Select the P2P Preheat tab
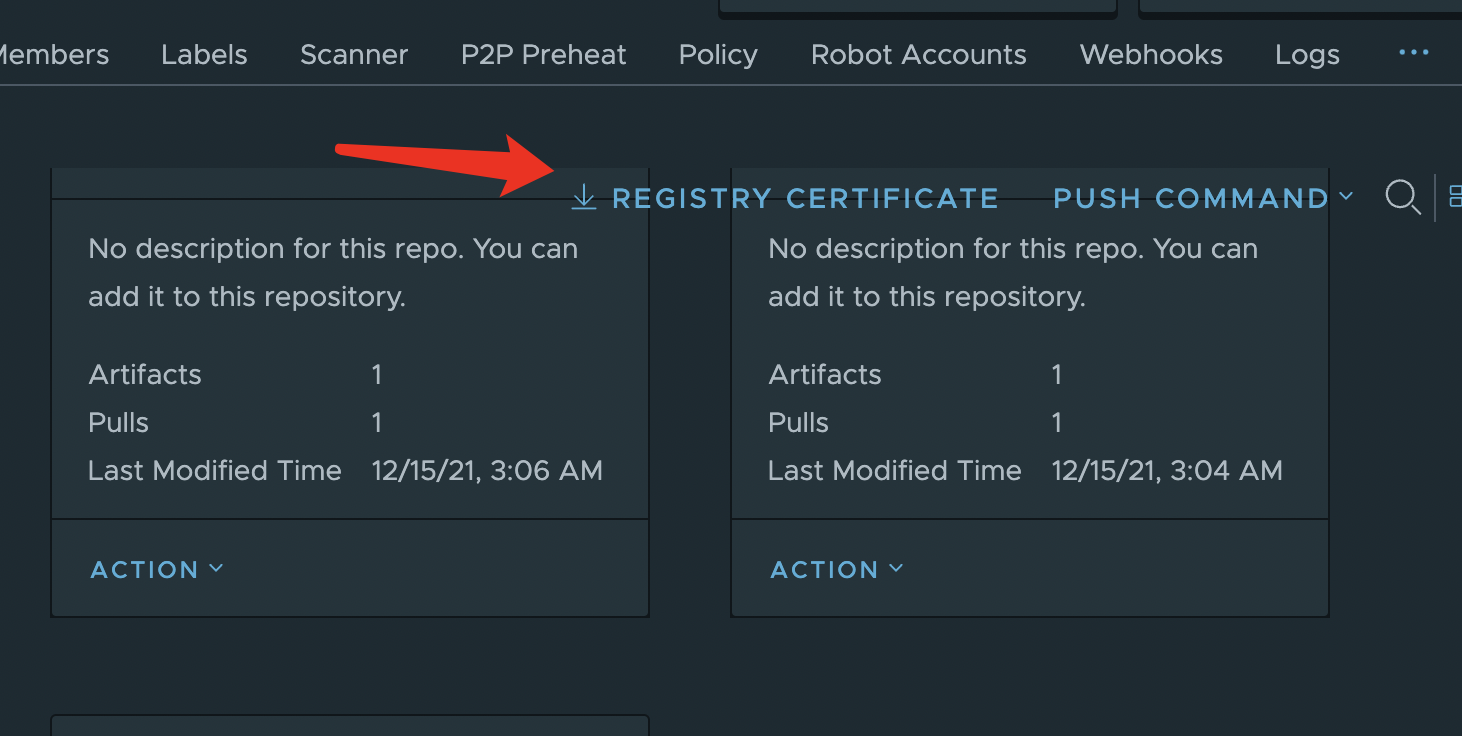 click(x=543, y=54)
